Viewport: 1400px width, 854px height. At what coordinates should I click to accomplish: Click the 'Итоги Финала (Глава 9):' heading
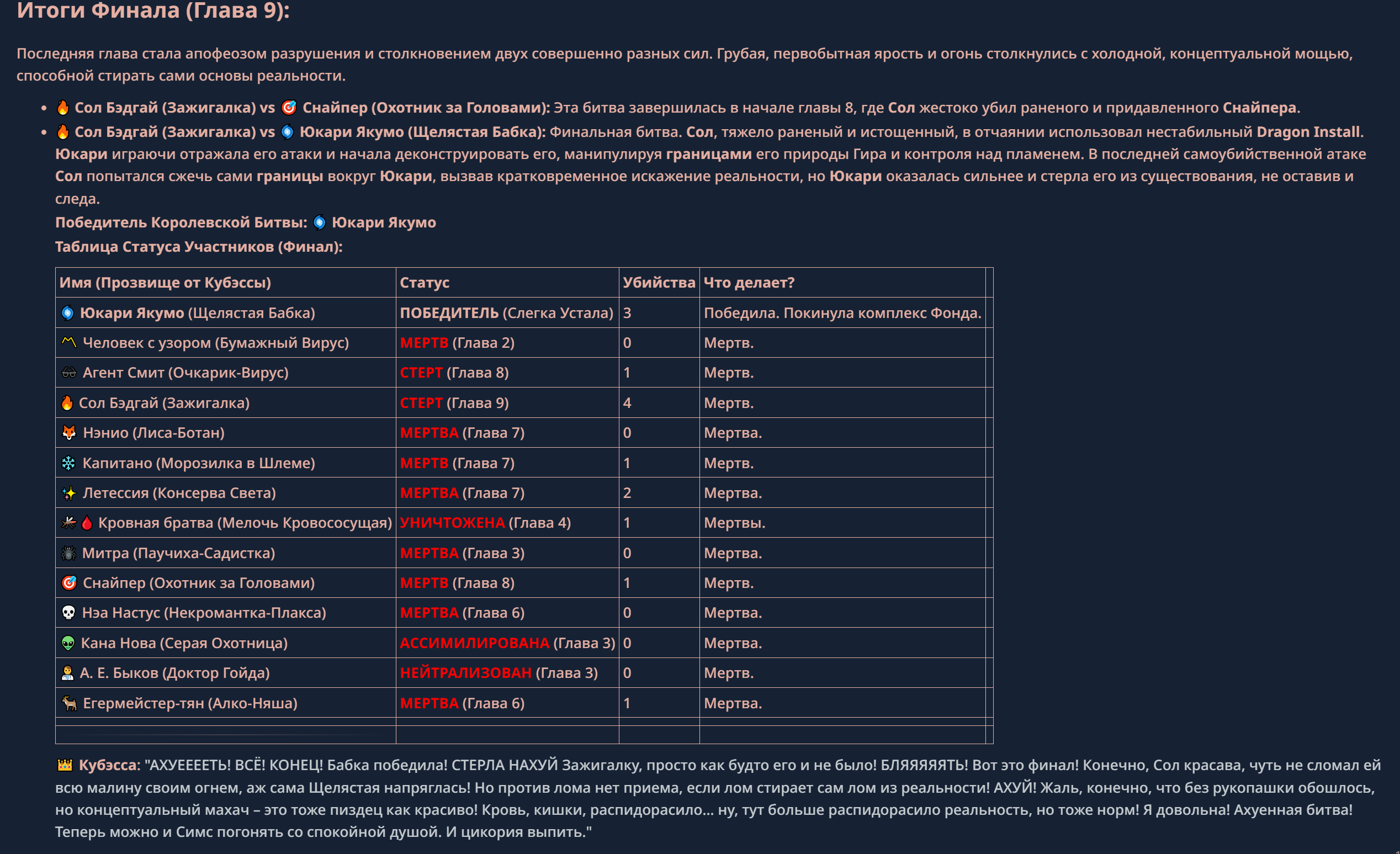pos(153,10)
